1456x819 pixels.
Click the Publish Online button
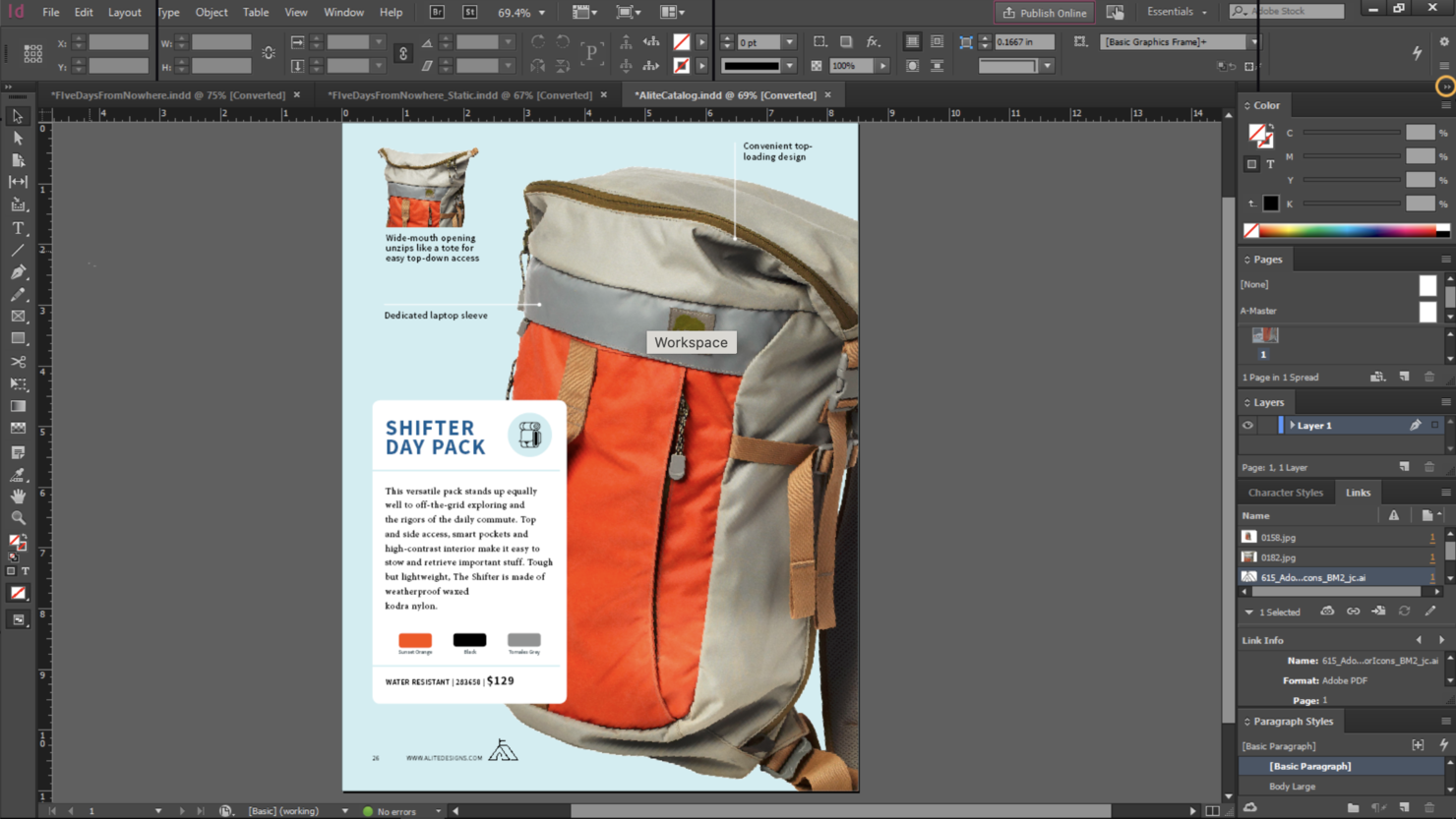coord(1044,13)
